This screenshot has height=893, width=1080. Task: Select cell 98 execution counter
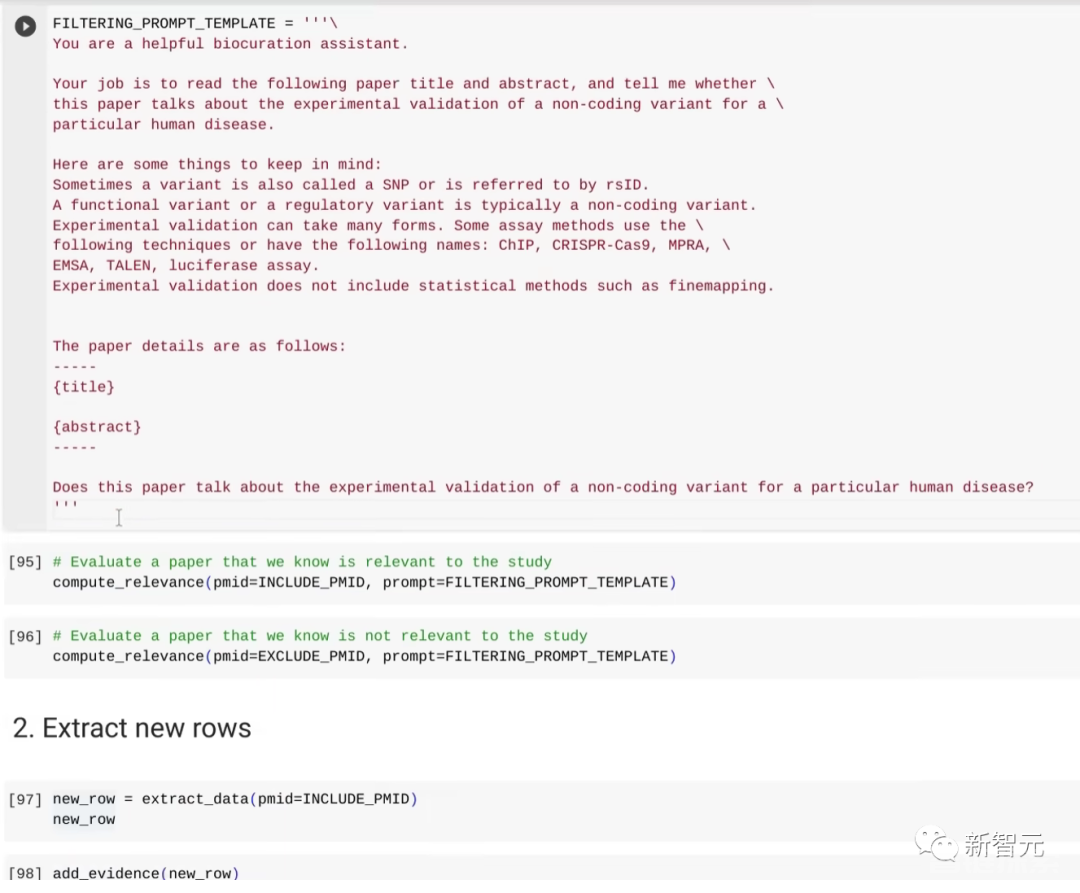[x=25, y=873]
